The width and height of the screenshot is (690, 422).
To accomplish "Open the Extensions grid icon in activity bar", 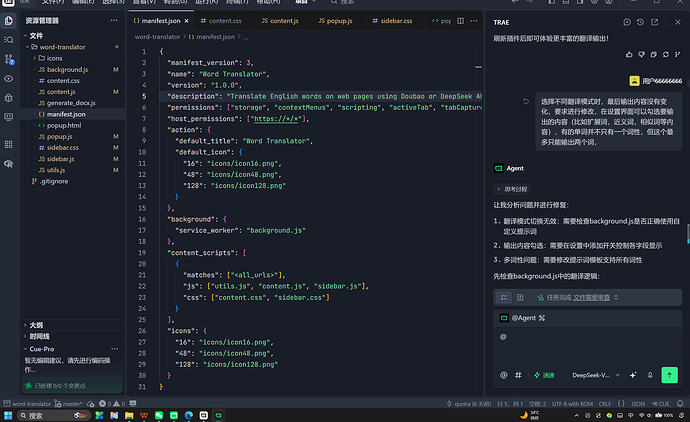I will click(8, 144).
